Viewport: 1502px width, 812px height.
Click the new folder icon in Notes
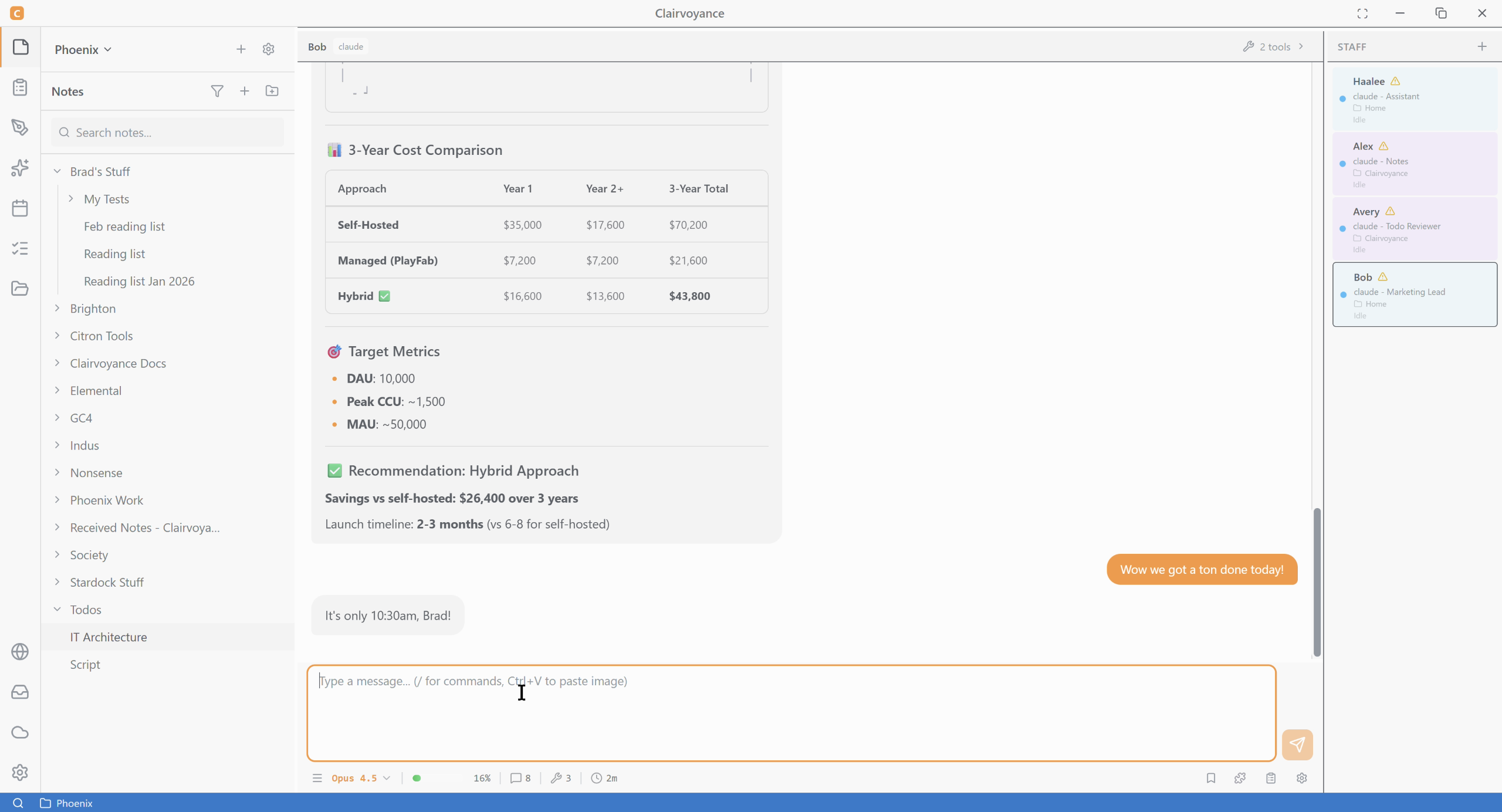[x=272, y=91]
